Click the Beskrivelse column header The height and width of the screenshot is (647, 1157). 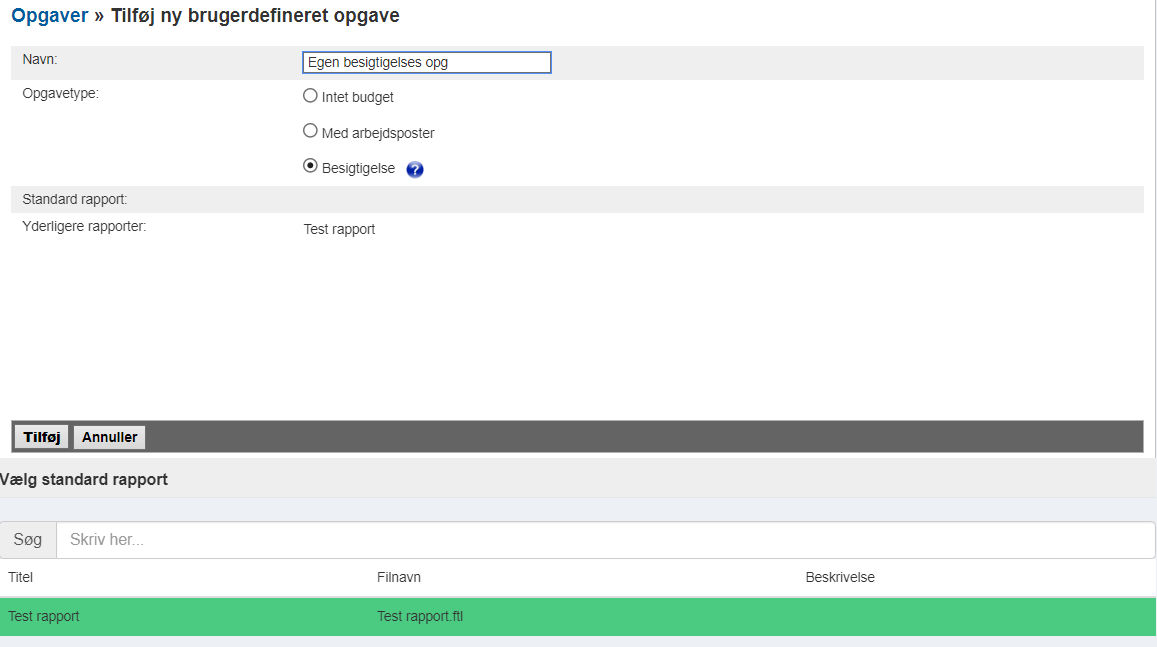click(x=839, y=577)
